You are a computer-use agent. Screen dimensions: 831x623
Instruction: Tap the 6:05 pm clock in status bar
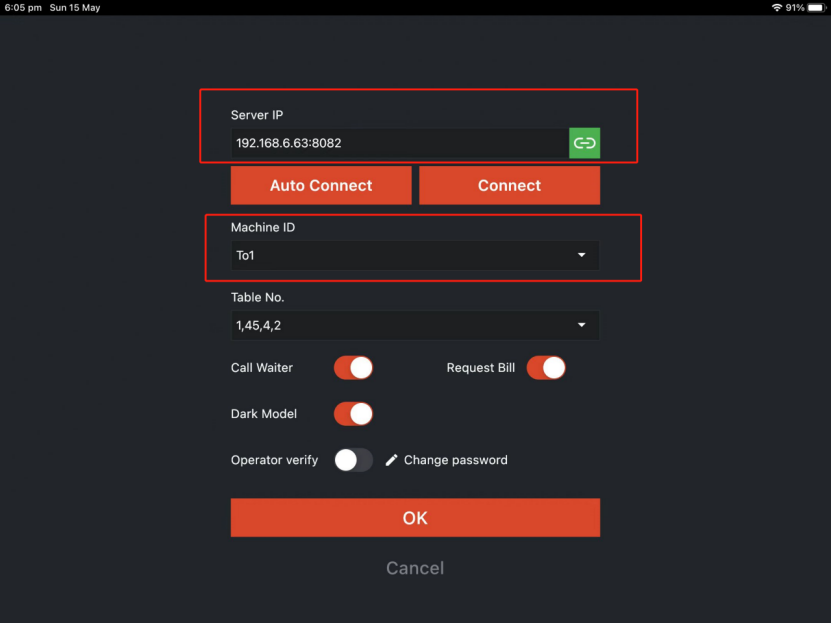(x=22, y=7)
